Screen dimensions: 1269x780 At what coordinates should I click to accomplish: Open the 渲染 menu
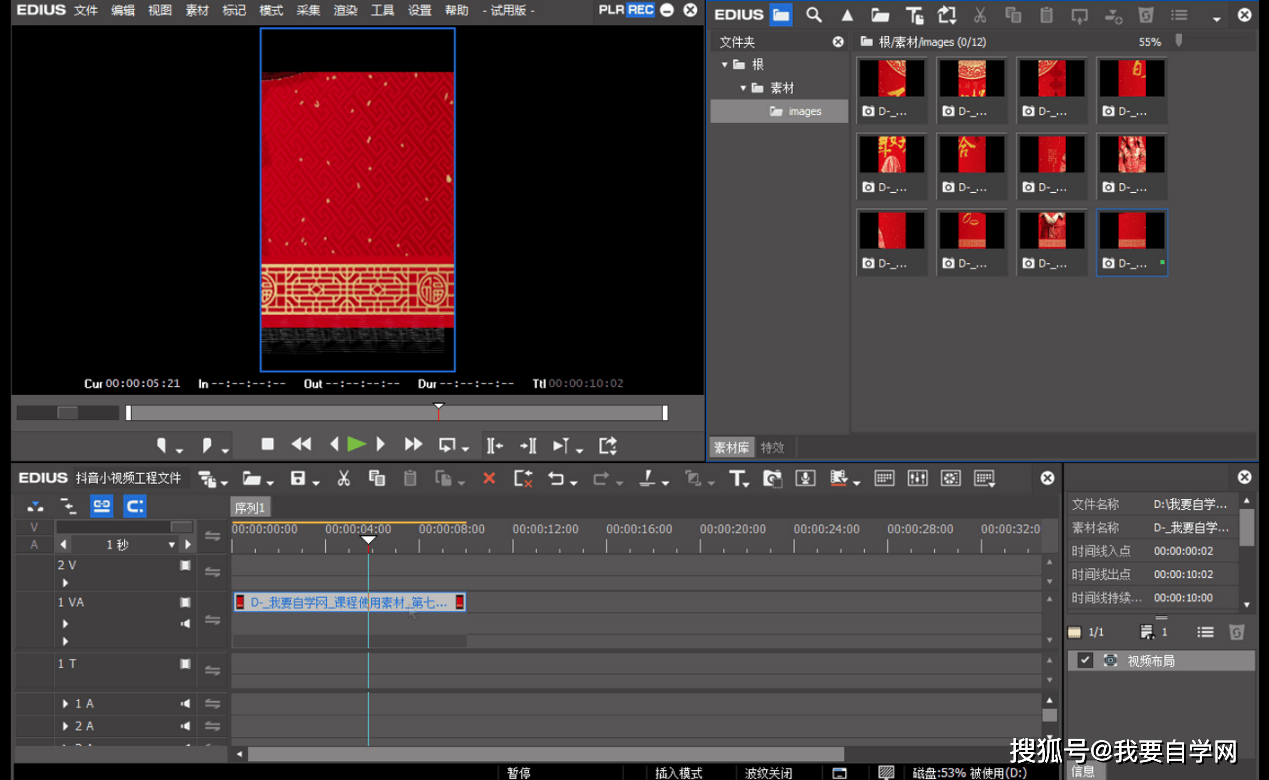(x=345, y=10)
